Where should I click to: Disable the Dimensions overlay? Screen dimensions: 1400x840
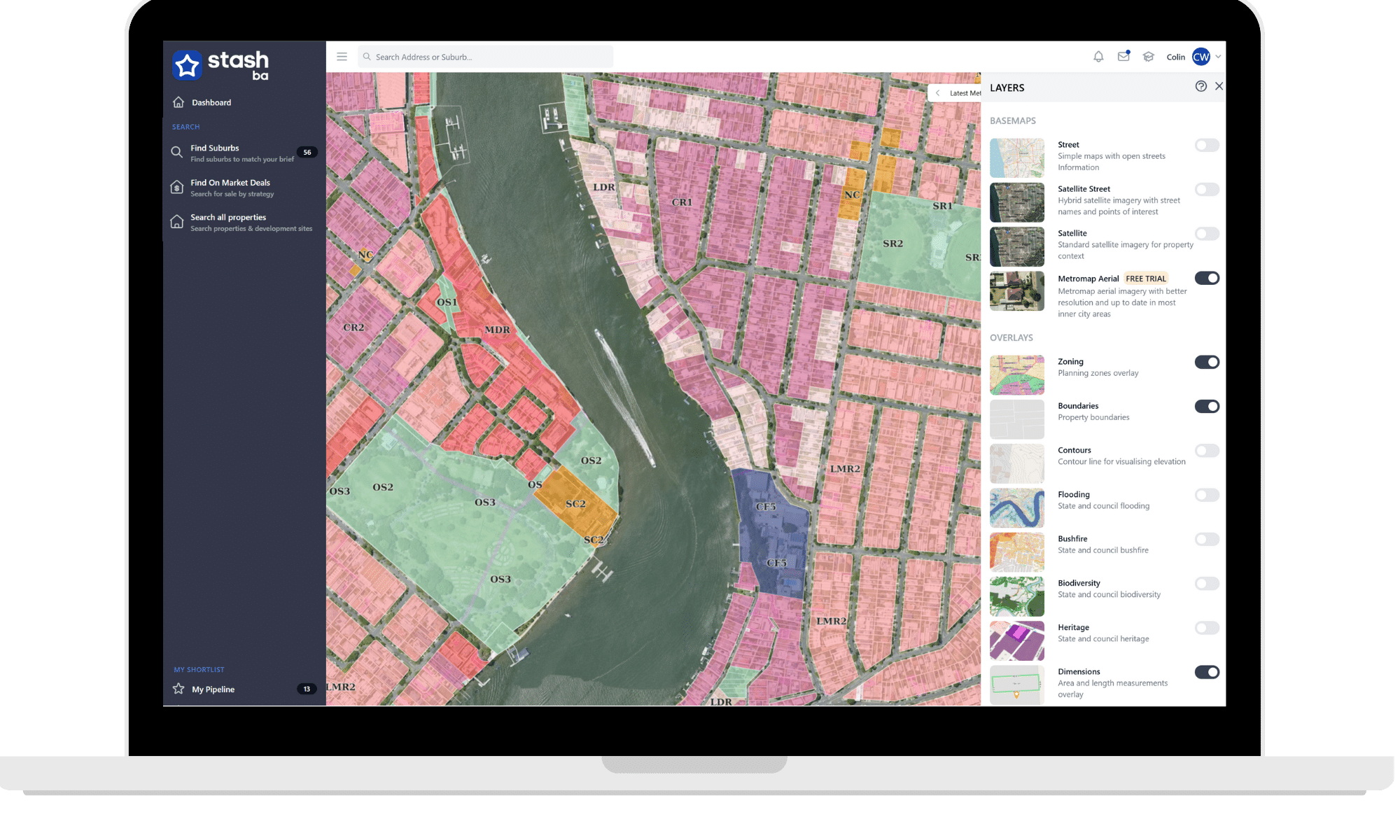(x=1207, y=672)
